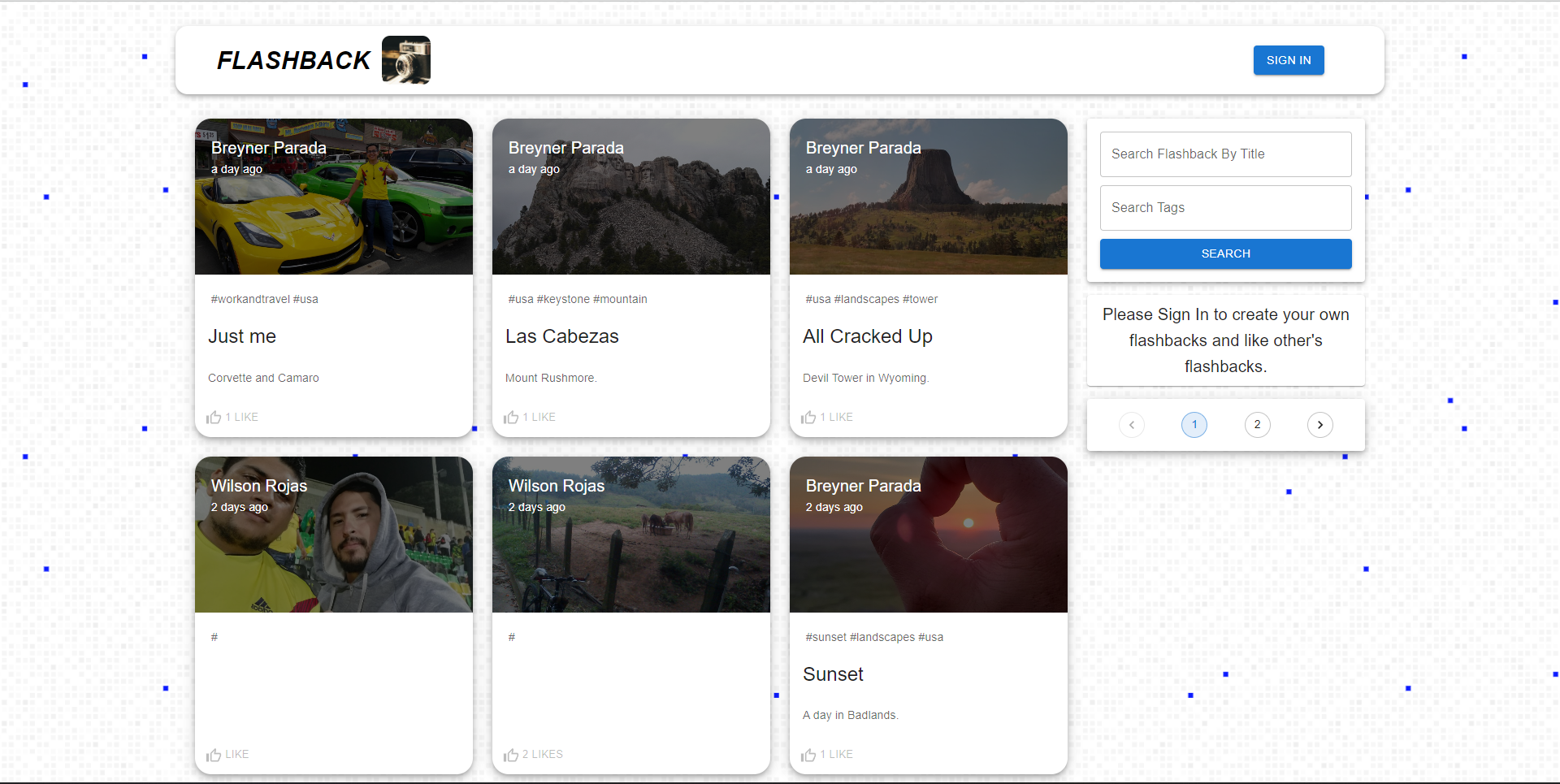
Task: Like the All Cracked Up post
Action: [808, 418]
